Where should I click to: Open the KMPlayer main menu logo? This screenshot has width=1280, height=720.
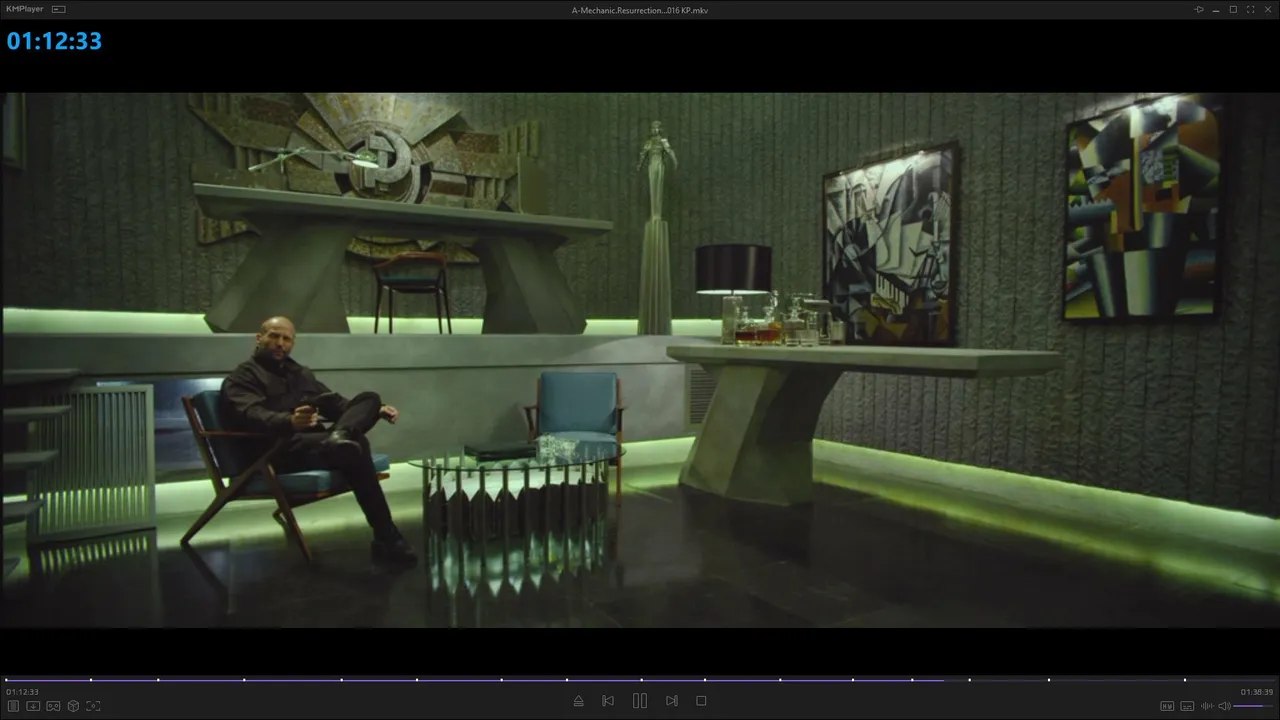pyautogui.click(x=25, y=9)
